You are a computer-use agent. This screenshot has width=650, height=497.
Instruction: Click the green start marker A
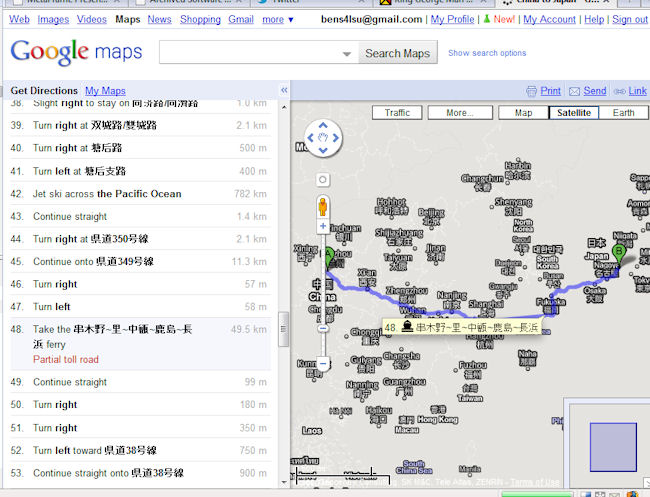(327, 257)
